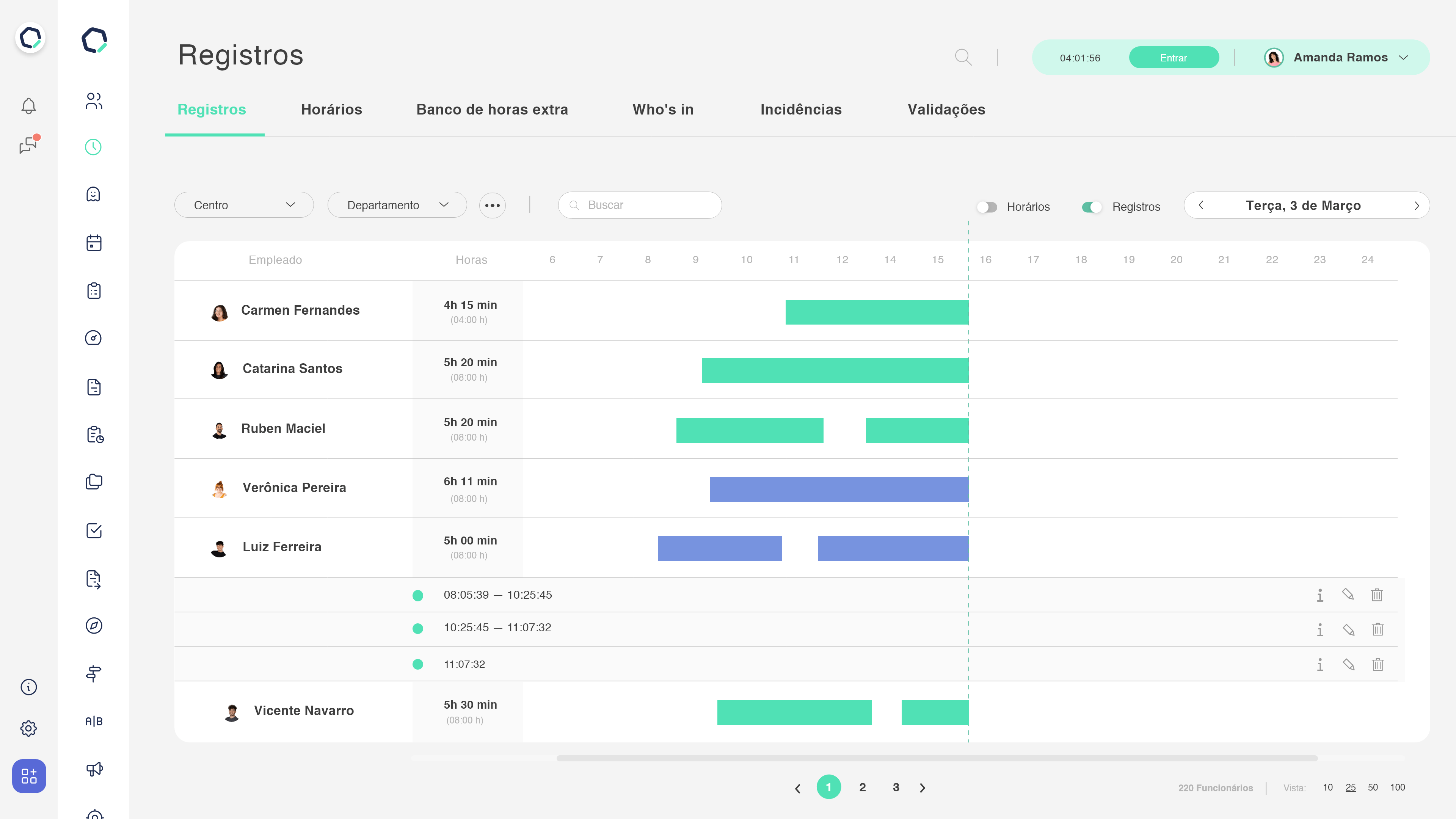Open the gauge dial icon in sidebar
This screenshot has width=1456, height=819.
pyautogui.click(x=93, y=338)
